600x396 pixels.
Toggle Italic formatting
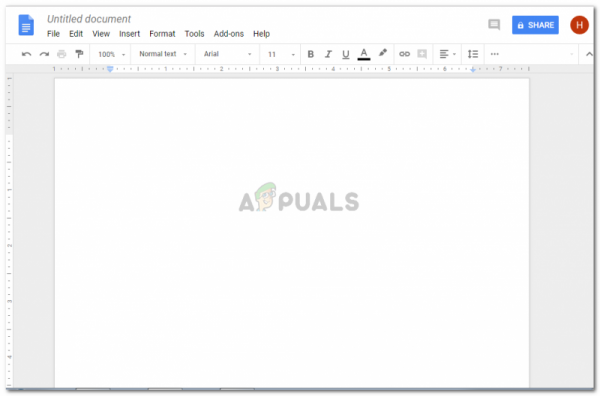[x=328, y=54]
